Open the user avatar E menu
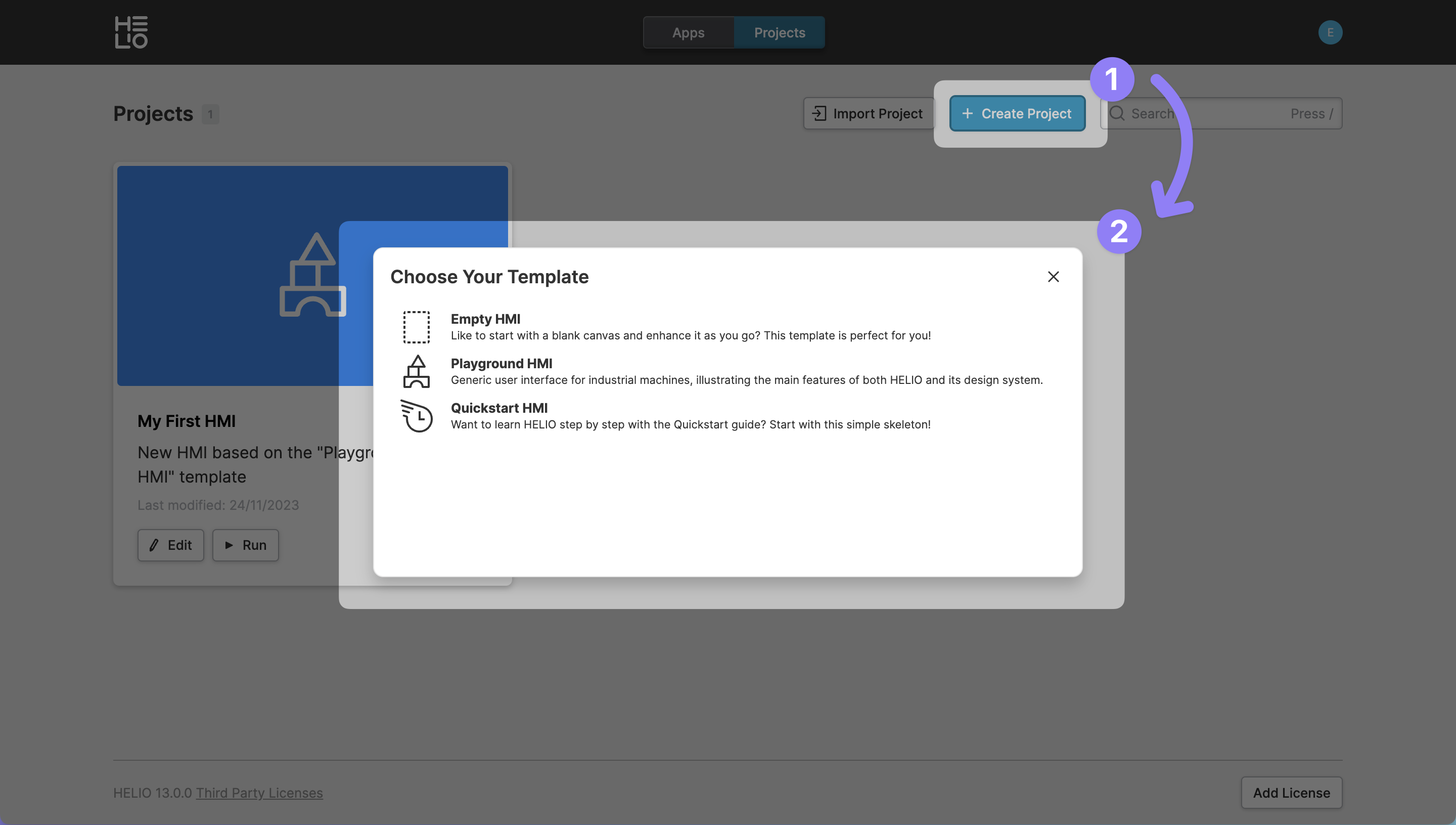The height and width of the screenshot is (825, 1456). pos(1330,32)
